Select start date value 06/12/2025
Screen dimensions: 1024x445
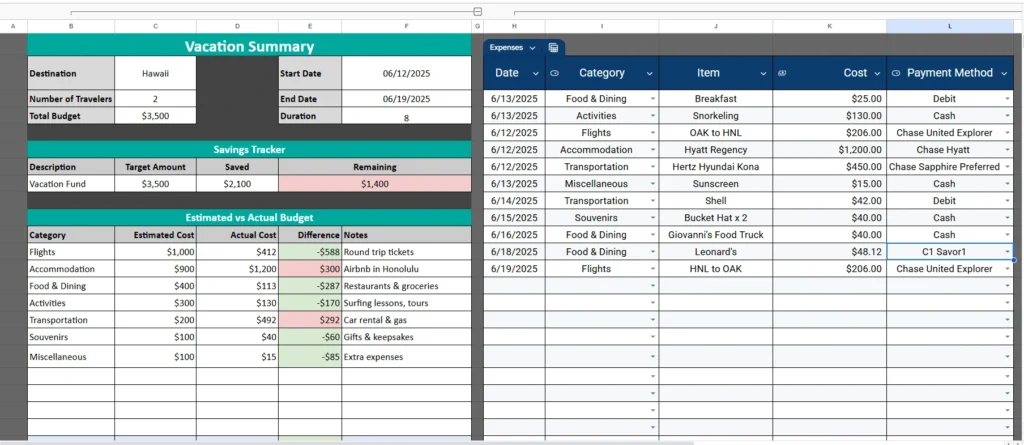[406, 74]
